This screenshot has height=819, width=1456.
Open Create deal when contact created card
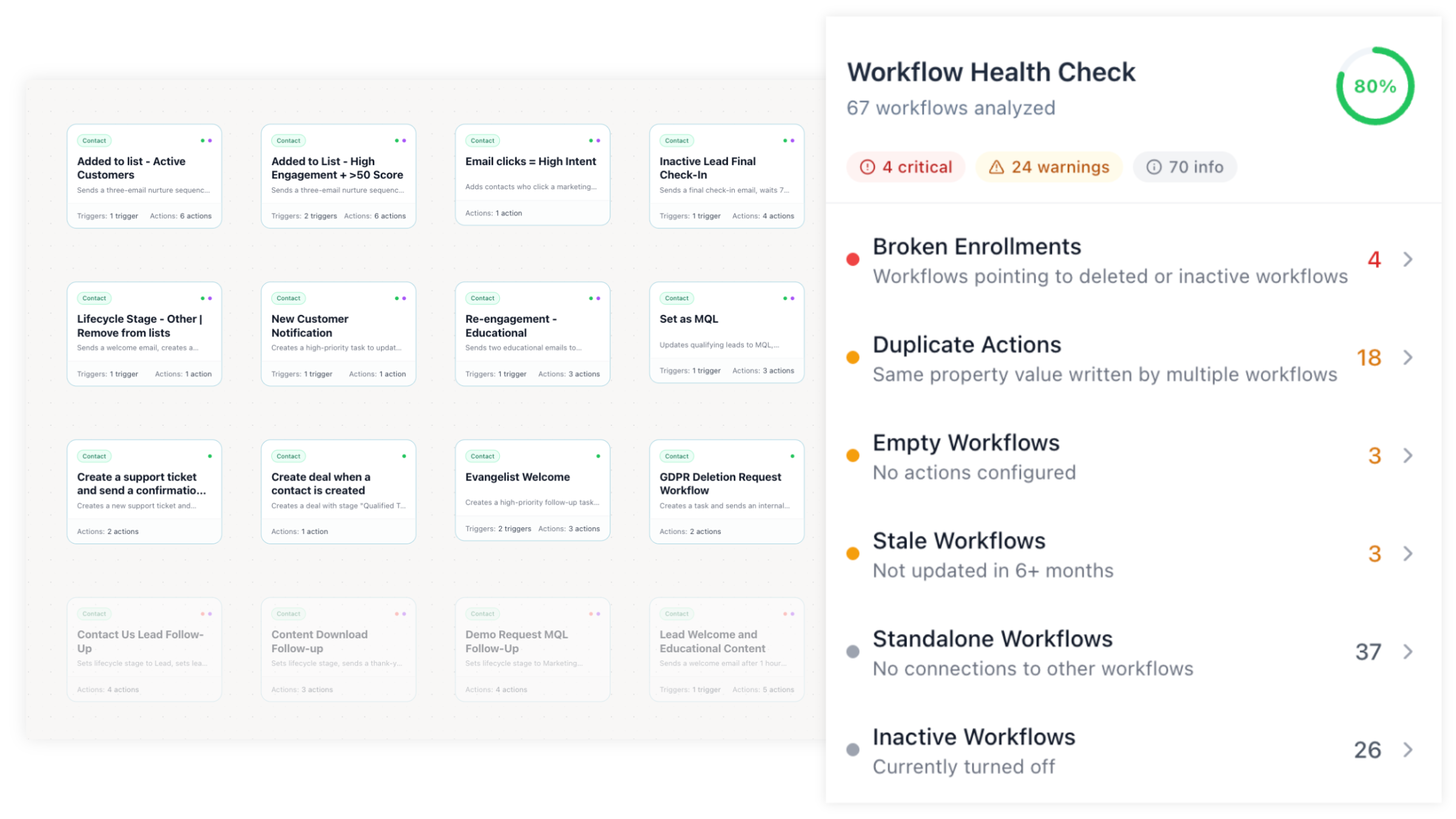[339, 491]
